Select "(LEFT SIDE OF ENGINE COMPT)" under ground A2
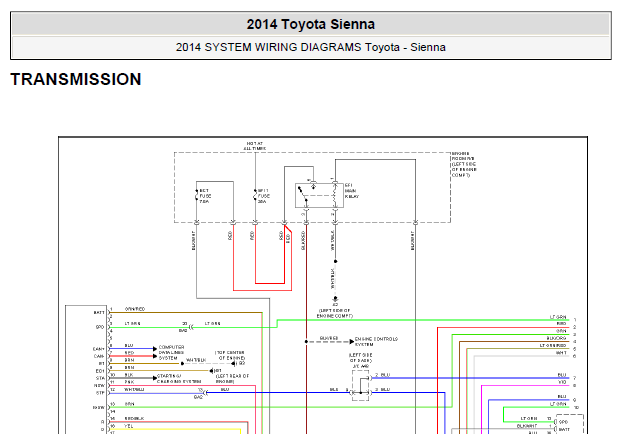 point(335,313)
